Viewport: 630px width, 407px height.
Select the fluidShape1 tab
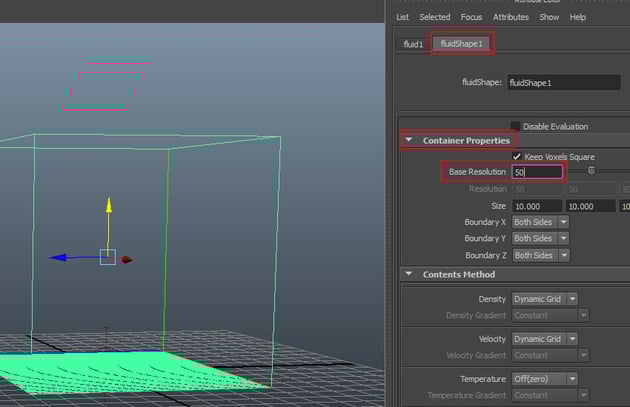click(x=462, y=44)
